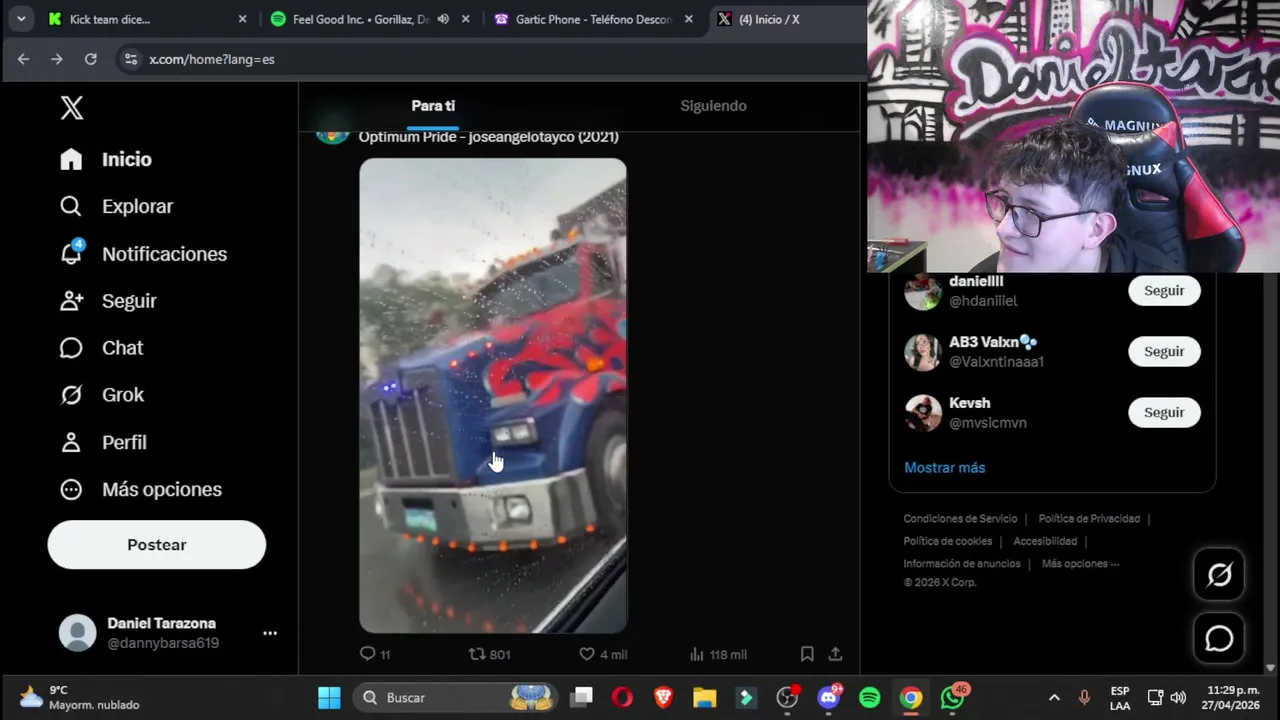
Task: Click Daniel Tarazona profile avatar
Action: click(78, 633)
